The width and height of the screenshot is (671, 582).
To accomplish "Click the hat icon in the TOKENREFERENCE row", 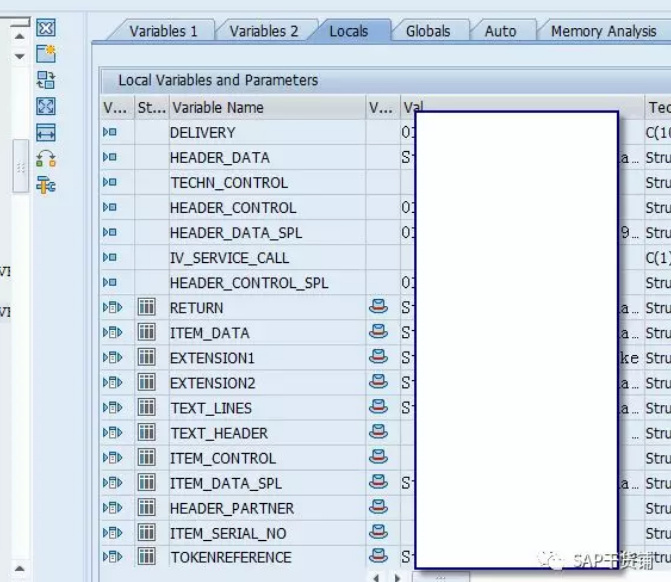I will click(x=378, y=555).
